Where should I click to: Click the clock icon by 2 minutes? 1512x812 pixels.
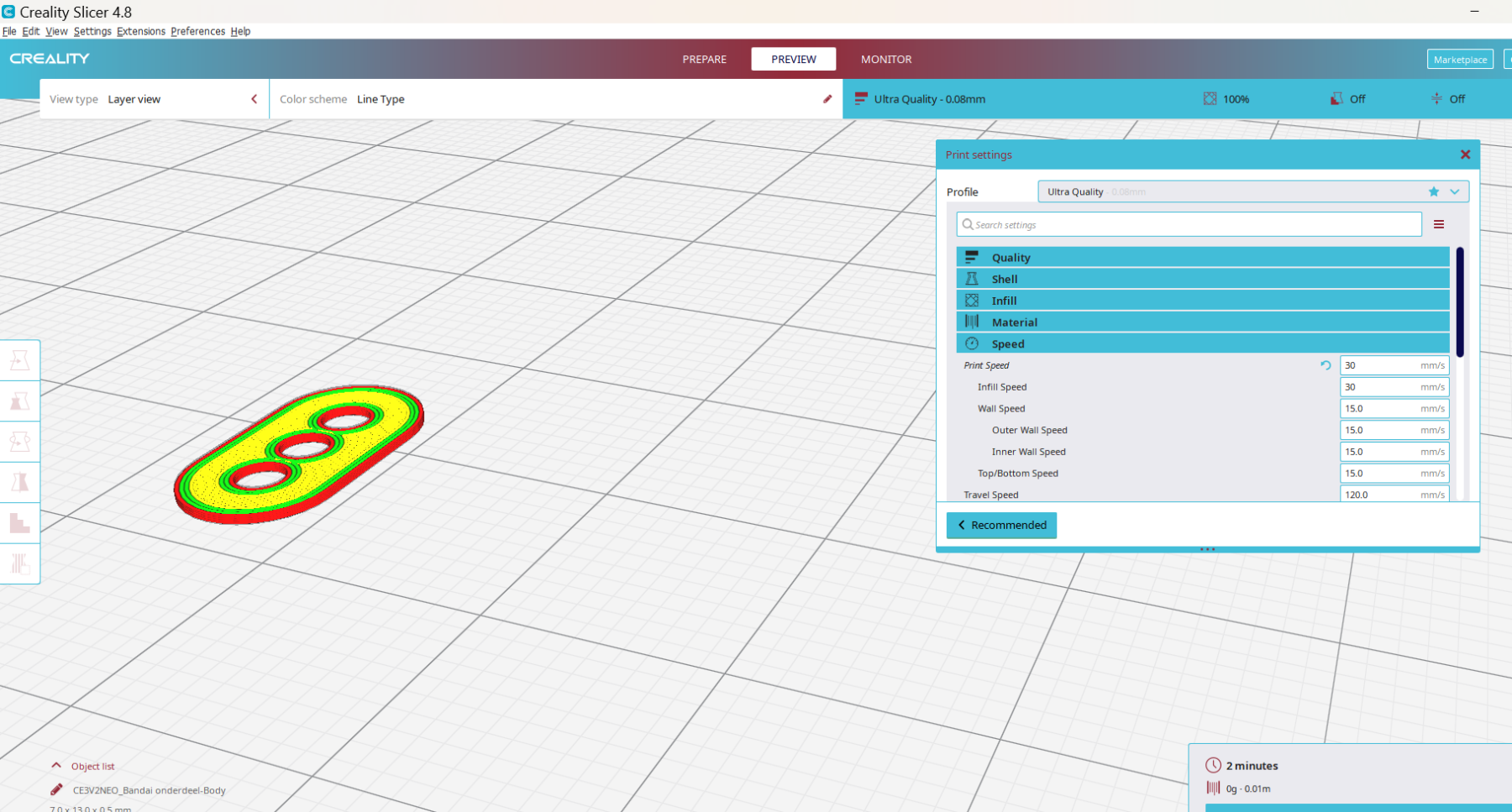(1213, 765)
